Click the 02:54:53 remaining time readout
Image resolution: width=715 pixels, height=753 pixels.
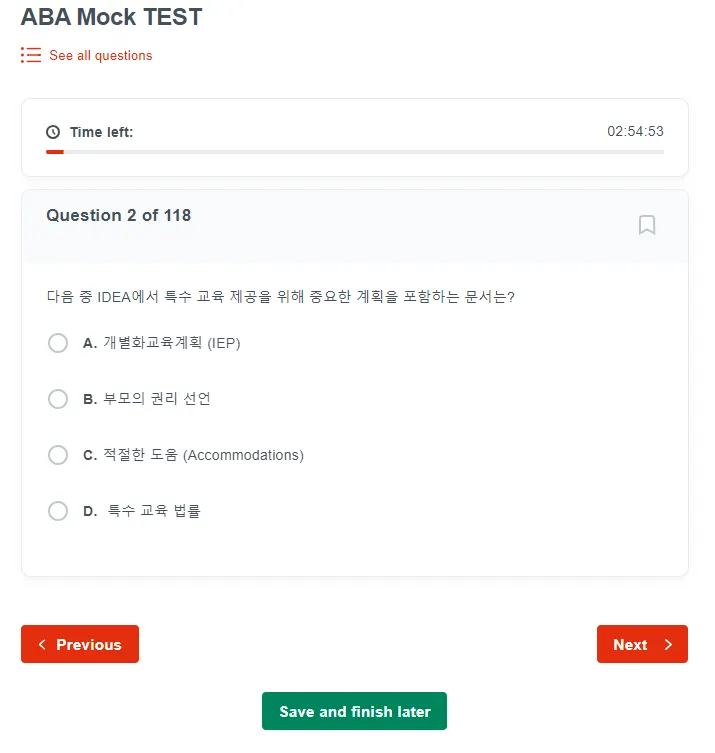click(635, 132)
